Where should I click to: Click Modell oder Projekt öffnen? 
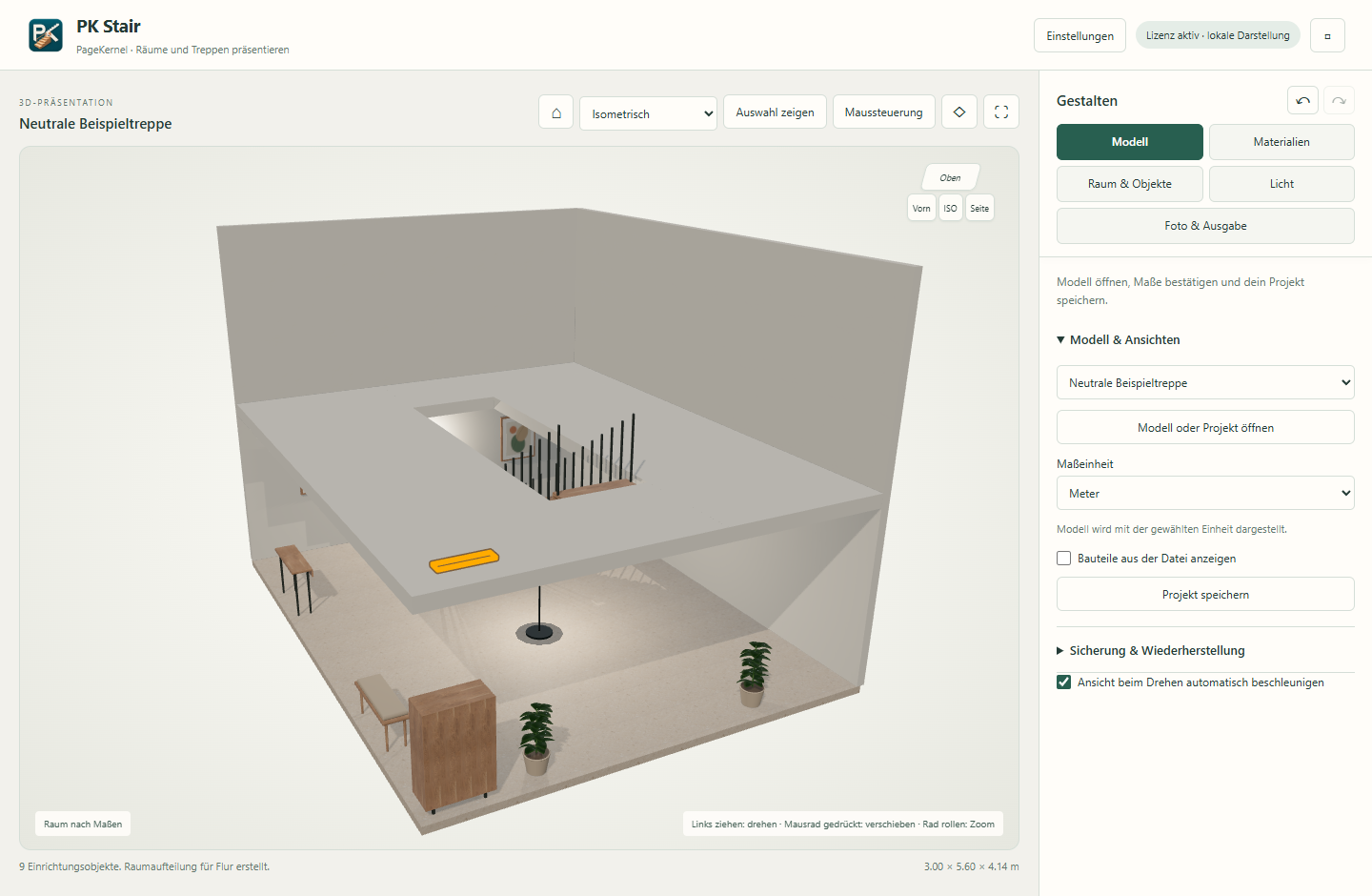1205,427
